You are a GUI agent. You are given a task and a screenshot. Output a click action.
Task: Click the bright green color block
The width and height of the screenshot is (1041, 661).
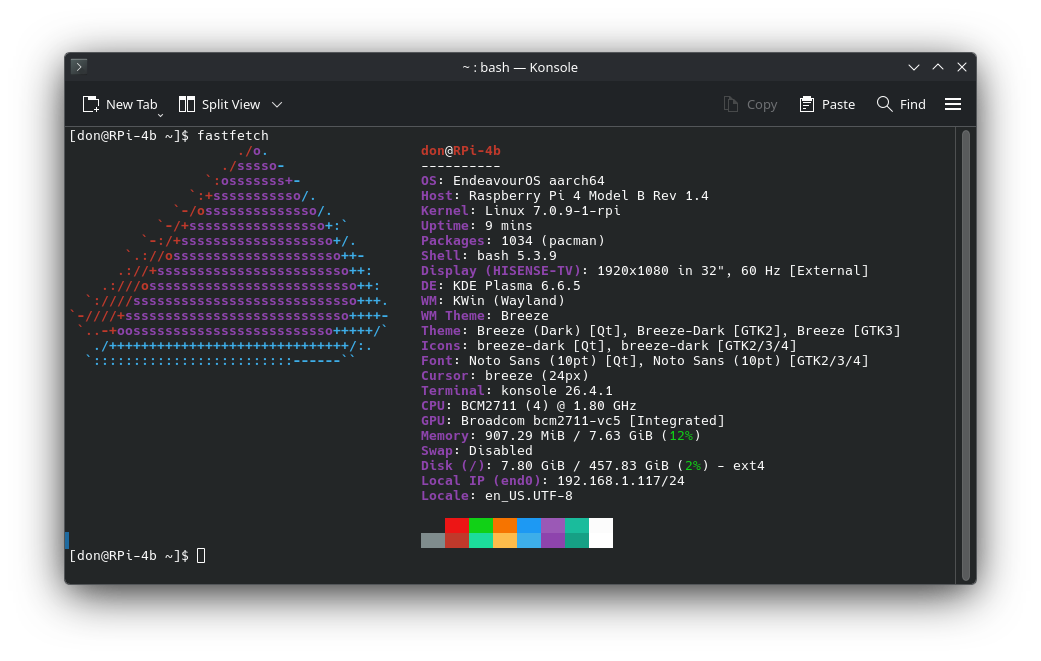pos(481,526)
